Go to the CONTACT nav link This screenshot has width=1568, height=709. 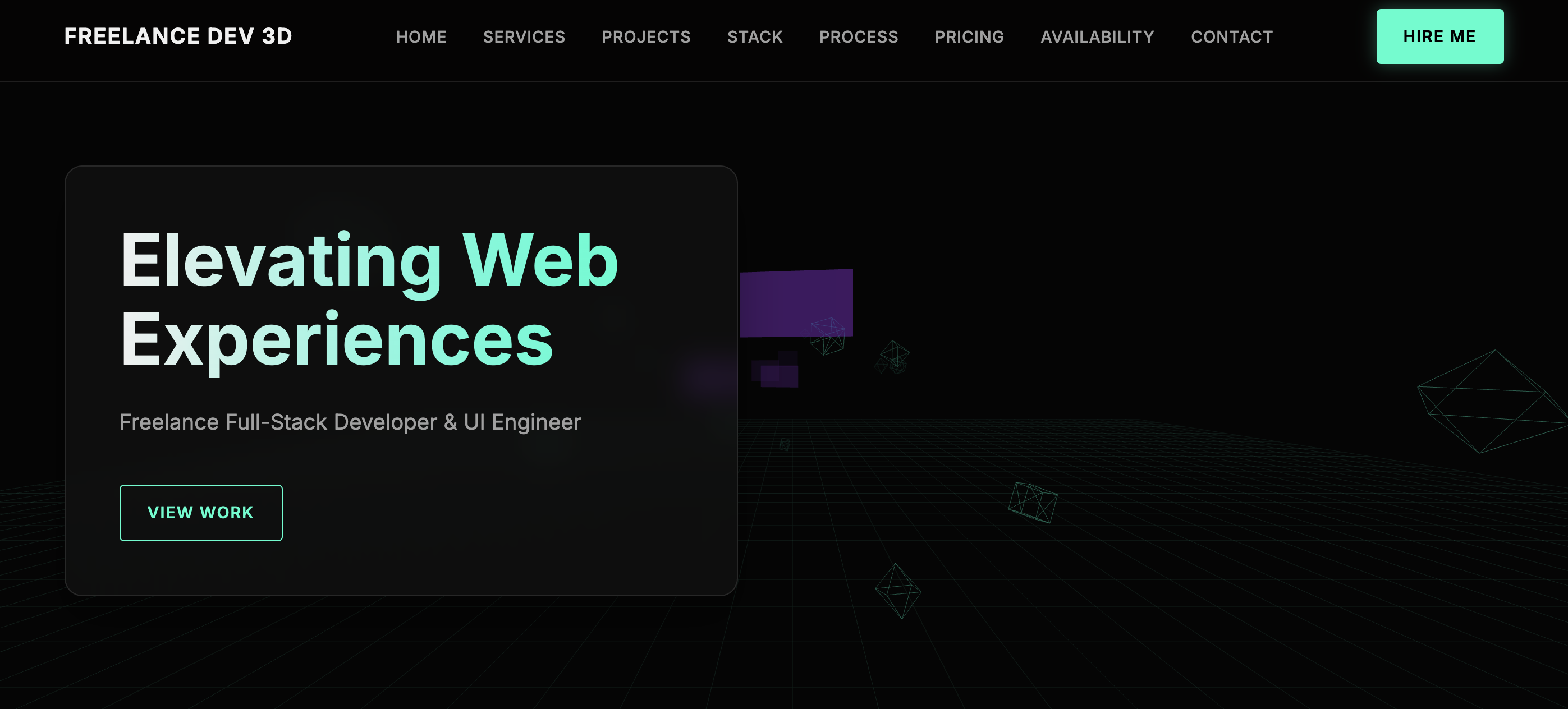click(1231, 36)
